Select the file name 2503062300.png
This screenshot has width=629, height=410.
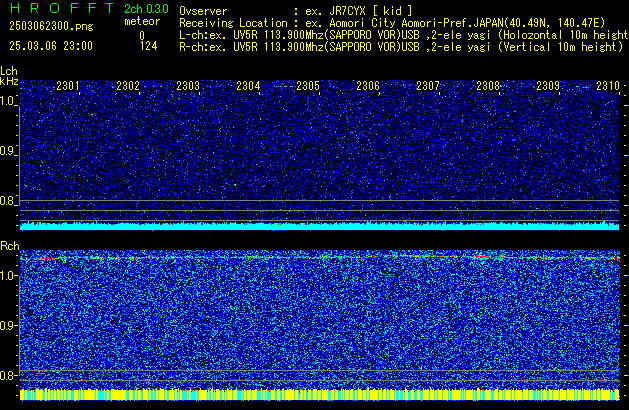(51, 26)
